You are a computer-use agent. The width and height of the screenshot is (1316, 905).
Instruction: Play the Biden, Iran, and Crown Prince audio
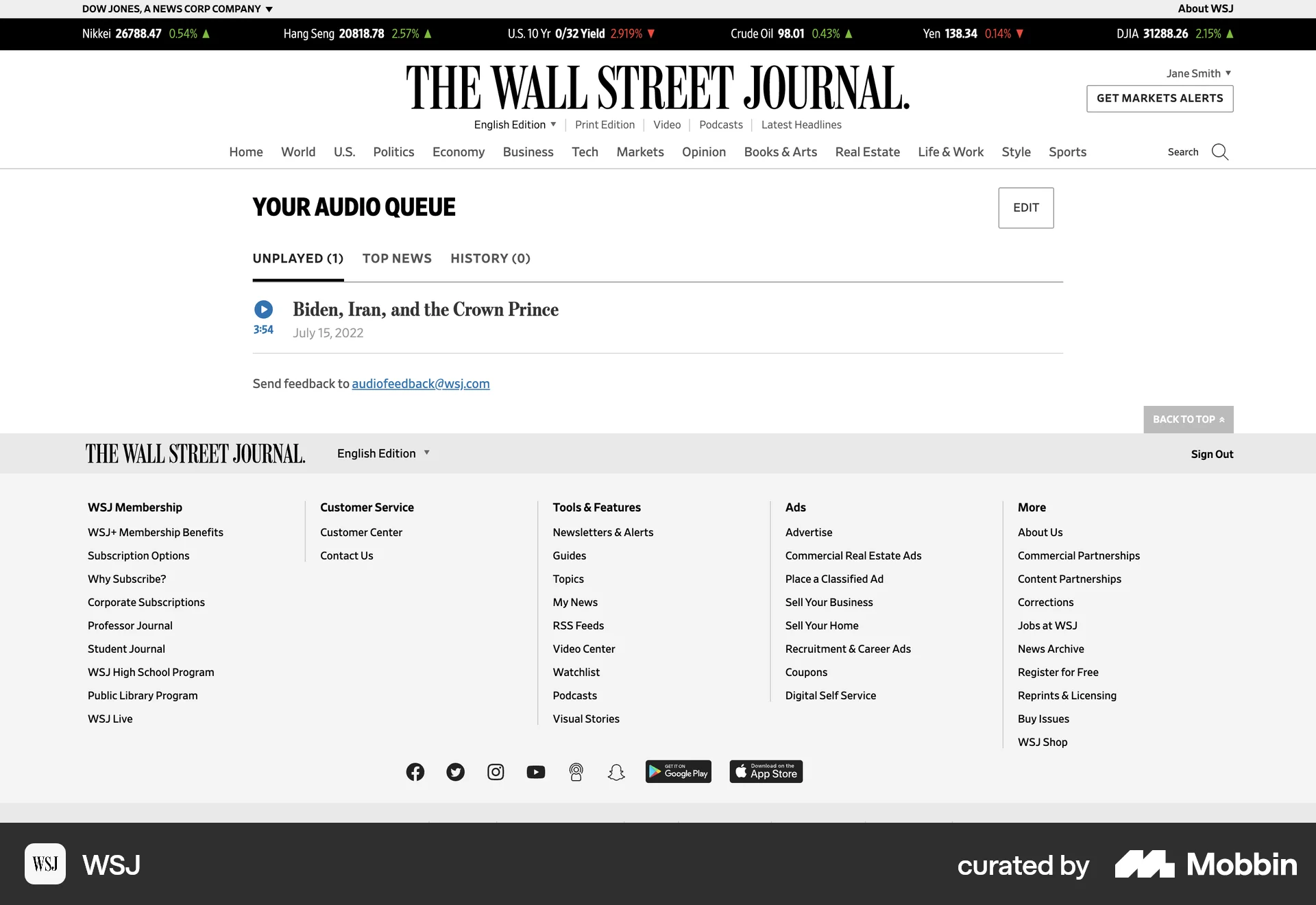pyautogui.click(x=264, y=309)
